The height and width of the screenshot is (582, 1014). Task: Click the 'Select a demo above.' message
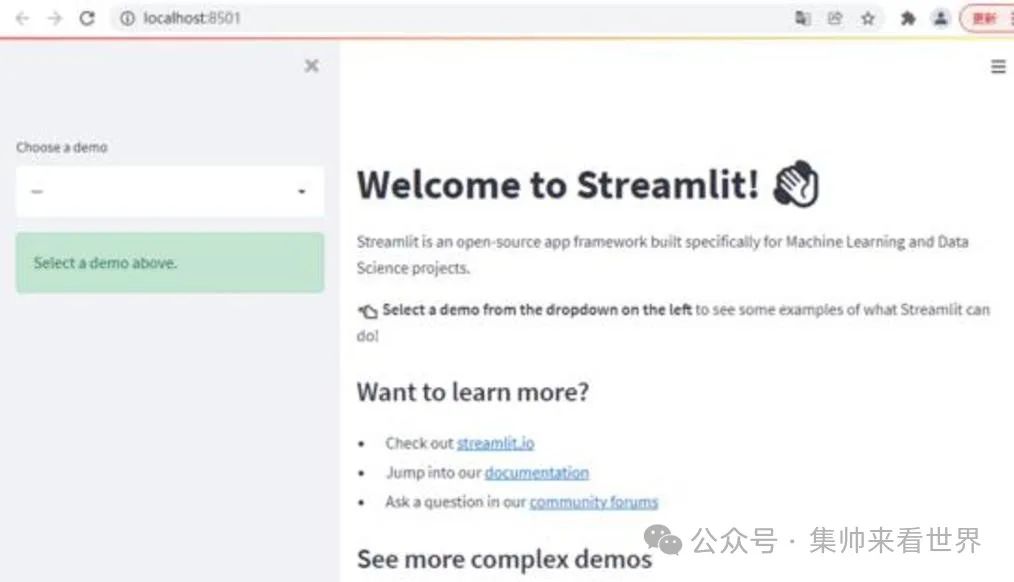tap(170, 263)
